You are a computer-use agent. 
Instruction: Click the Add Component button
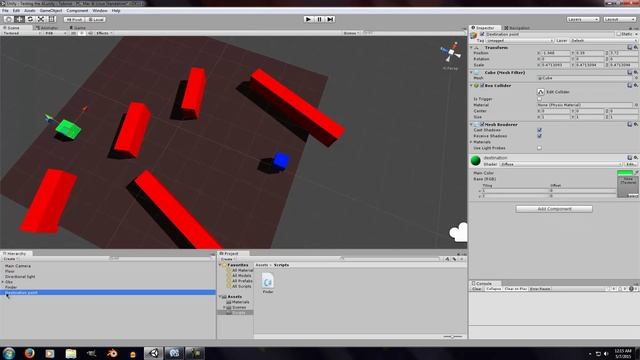[x=554, y=209]
